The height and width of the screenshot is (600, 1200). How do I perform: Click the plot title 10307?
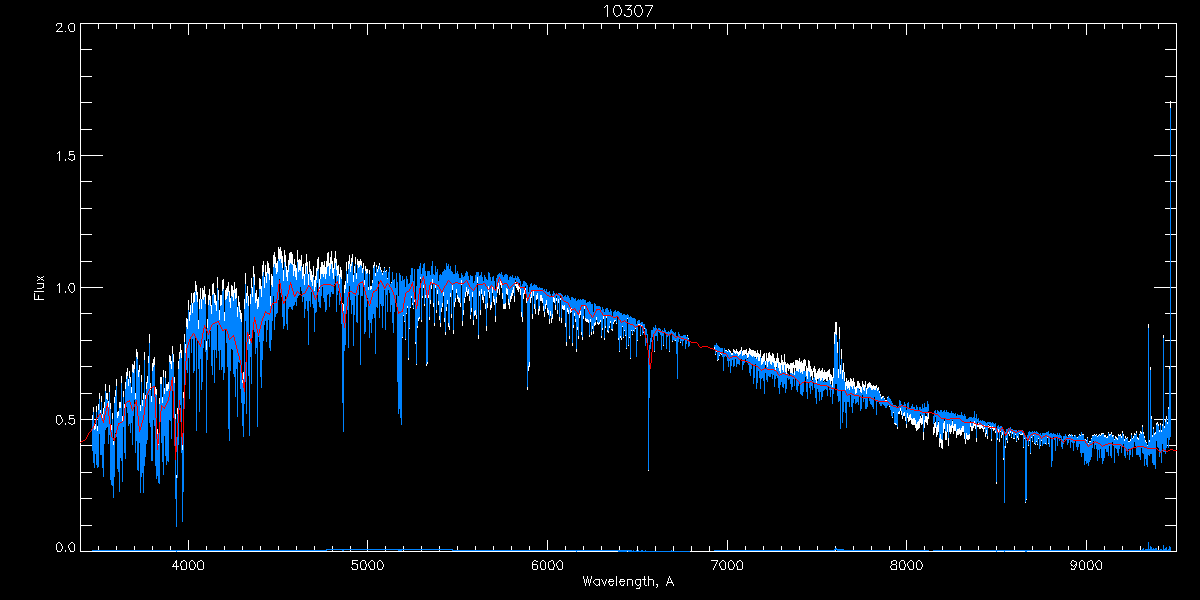click(628, 11)
